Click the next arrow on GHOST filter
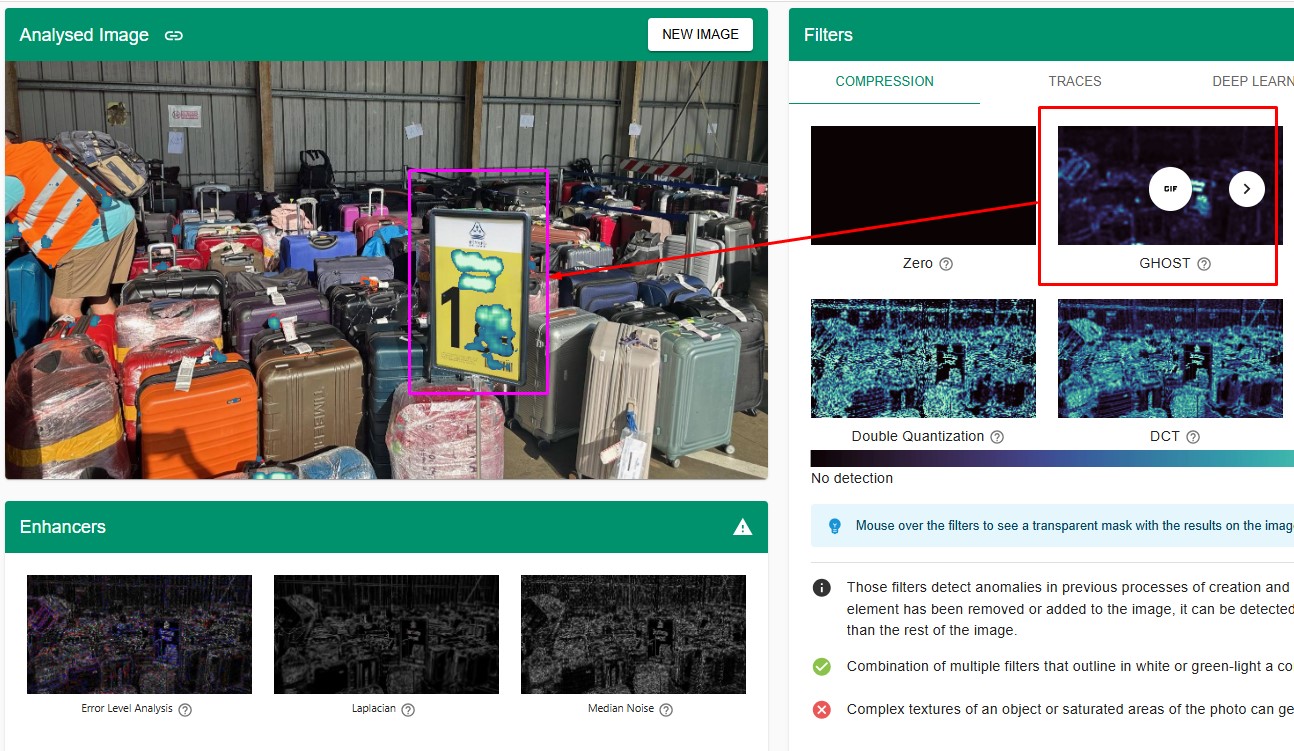Viewport: 1294px width, 751px height. tap(1246, 188)
